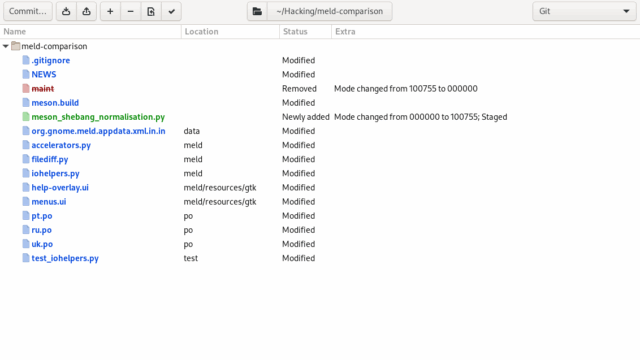Viewport: 640px width, 360px height.
Task: Sort by the Status column header
Action: [305, 31]
